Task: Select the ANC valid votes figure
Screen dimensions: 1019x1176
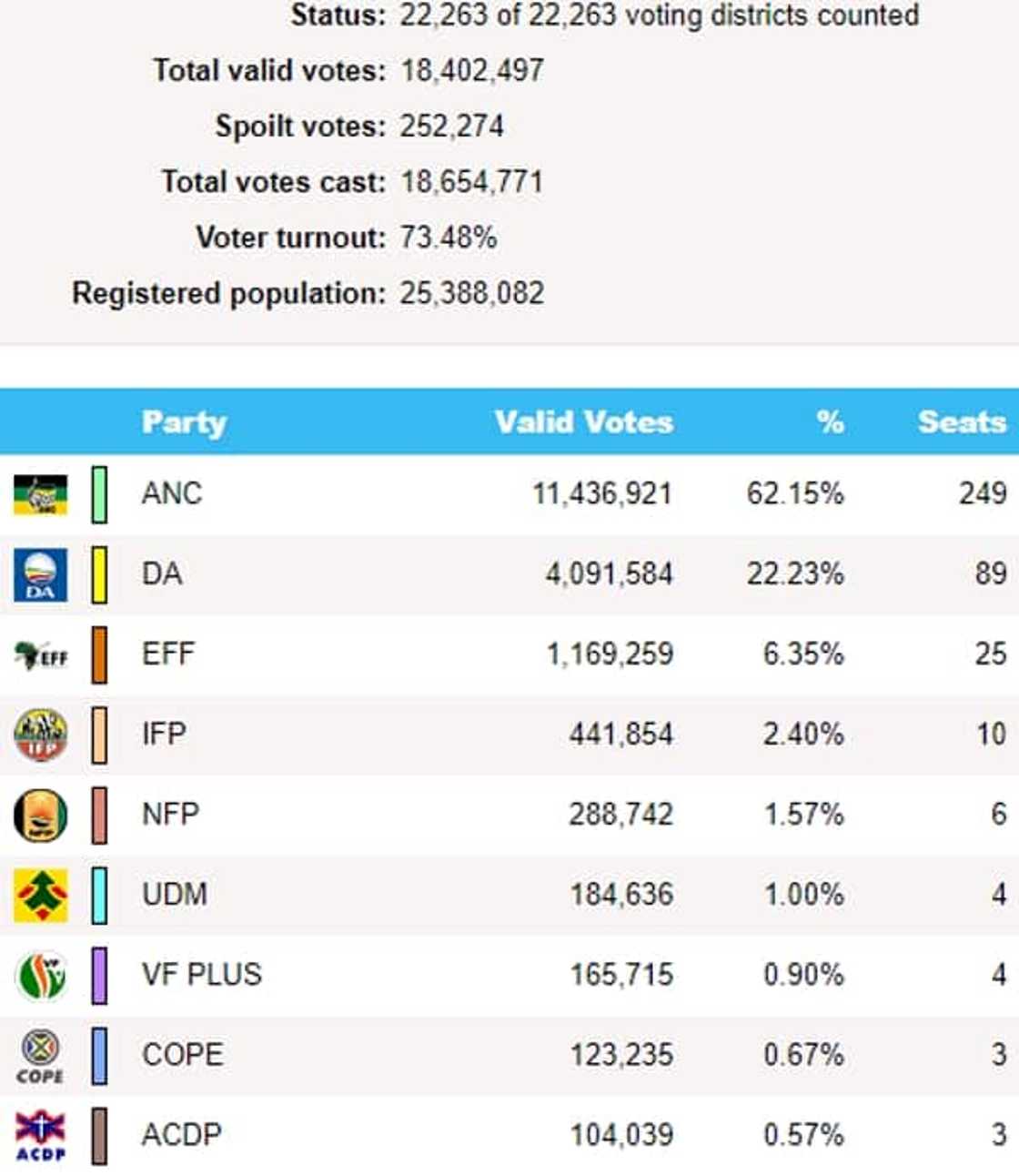Action: pos(601,494)
